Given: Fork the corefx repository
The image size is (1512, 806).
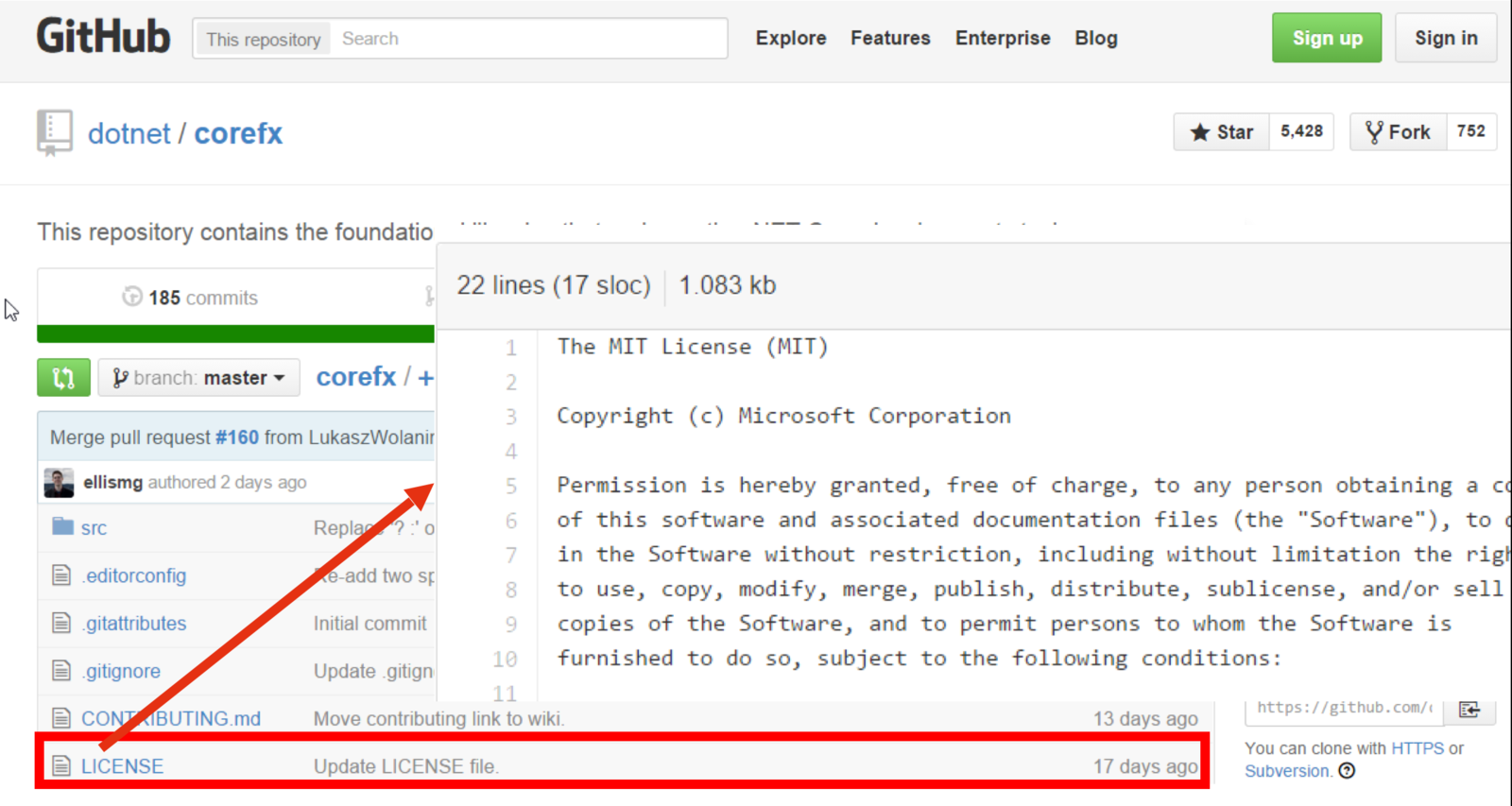Looking at the screenshot, I should tap(1398, 132).
